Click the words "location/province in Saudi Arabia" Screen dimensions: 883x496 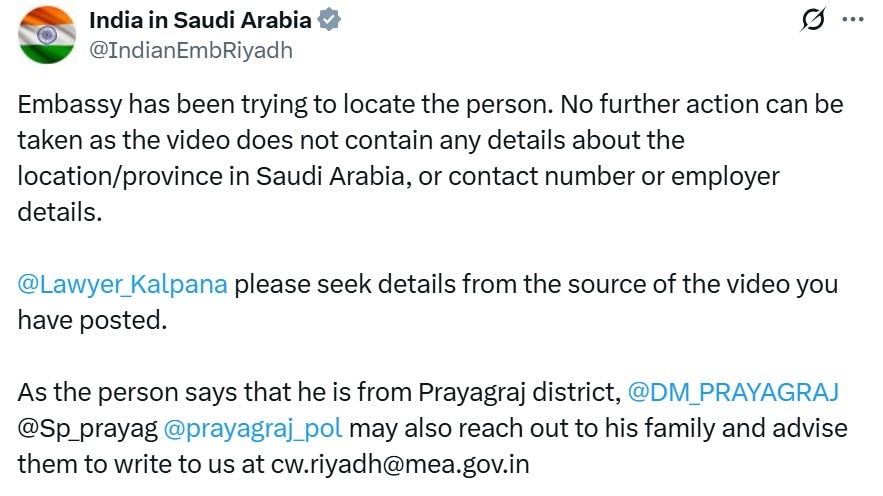(x=202, y=176)
